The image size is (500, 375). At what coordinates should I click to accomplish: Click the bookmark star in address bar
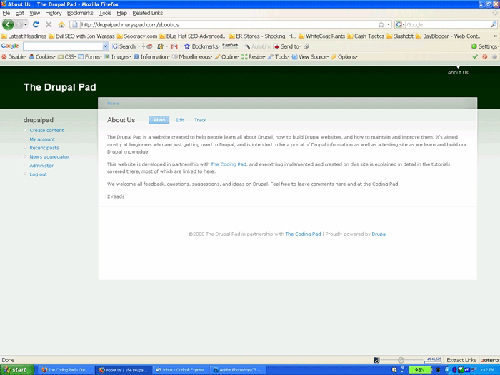click(381, 25)
